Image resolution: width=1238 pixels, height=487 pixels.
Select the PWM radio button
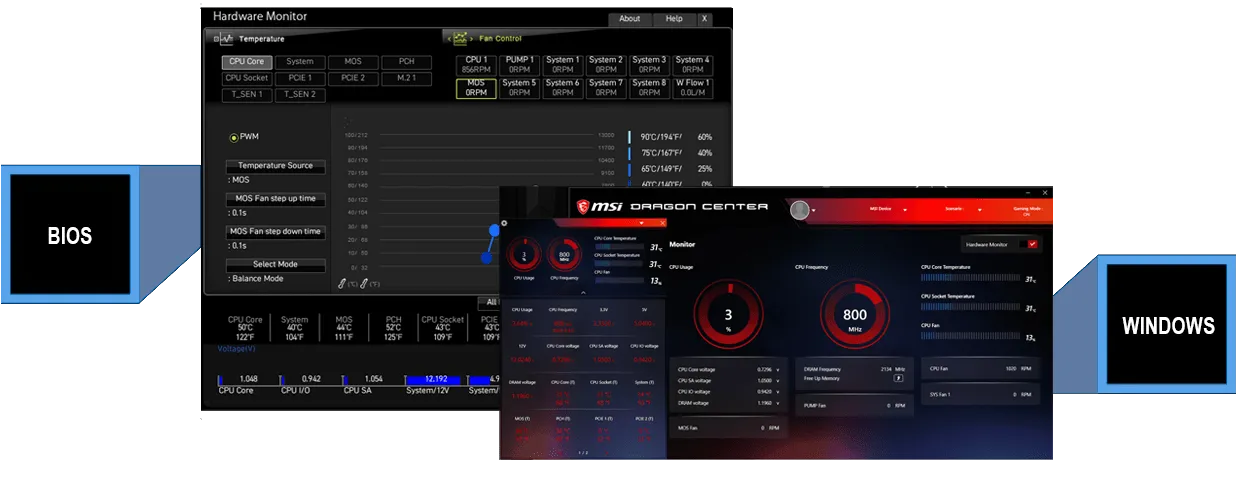point(234,137)
